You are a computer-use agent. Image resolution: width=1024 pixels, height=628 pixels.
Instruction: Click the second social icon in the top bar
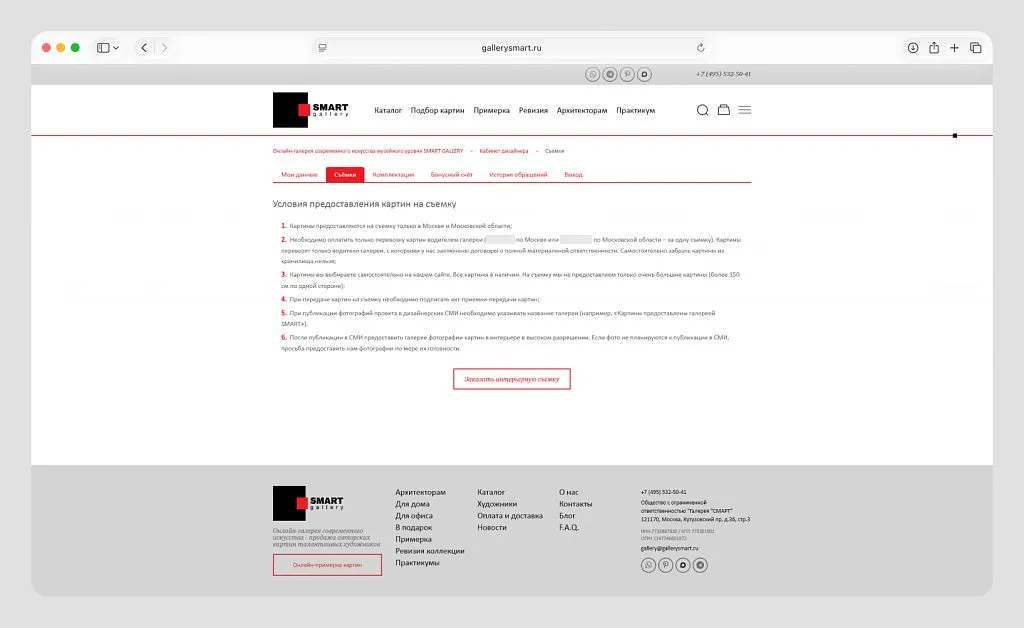[x=610, y=74]
